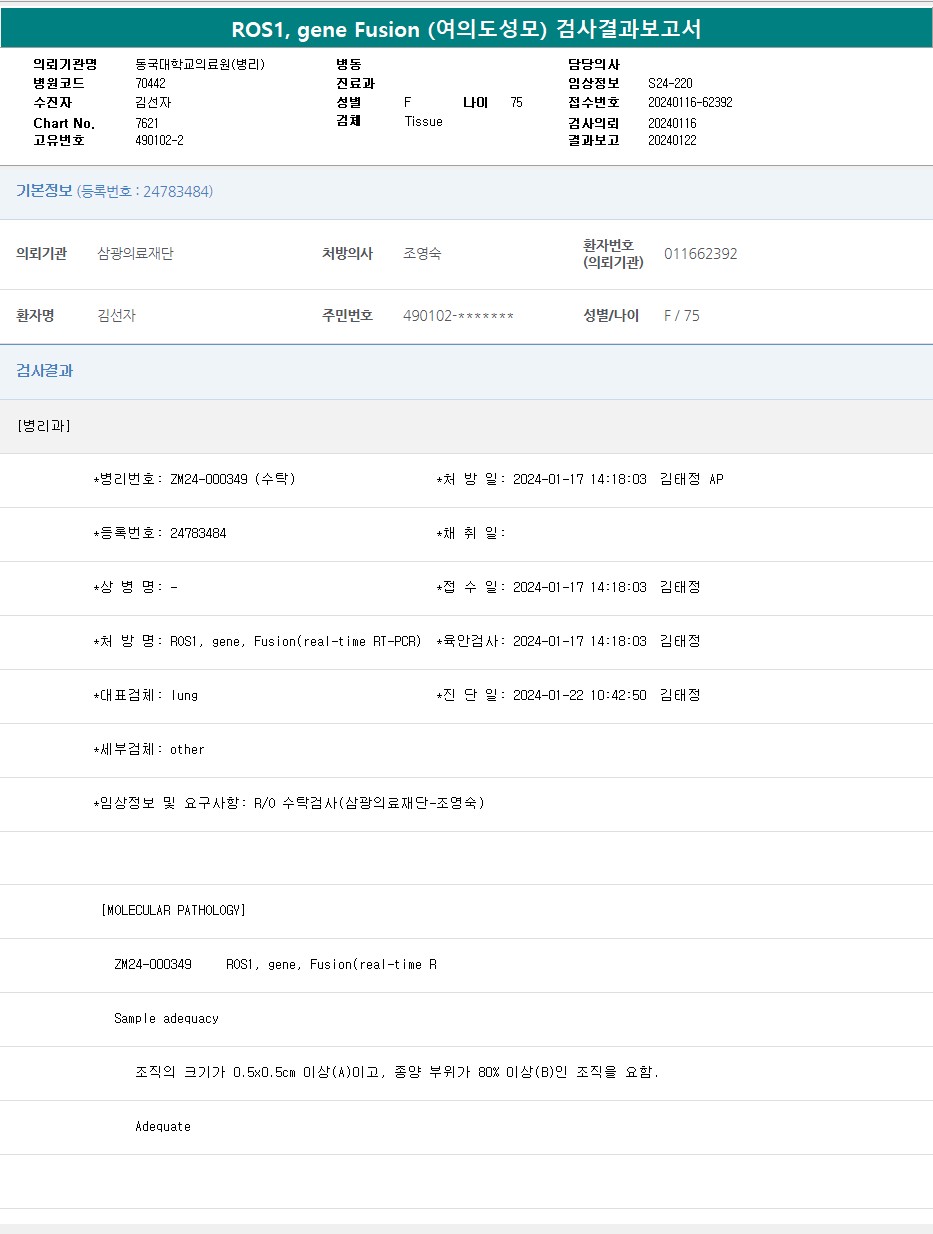Select the 임상정보 value S24-220
This screenshot has height=1234, width=933.
670,84
